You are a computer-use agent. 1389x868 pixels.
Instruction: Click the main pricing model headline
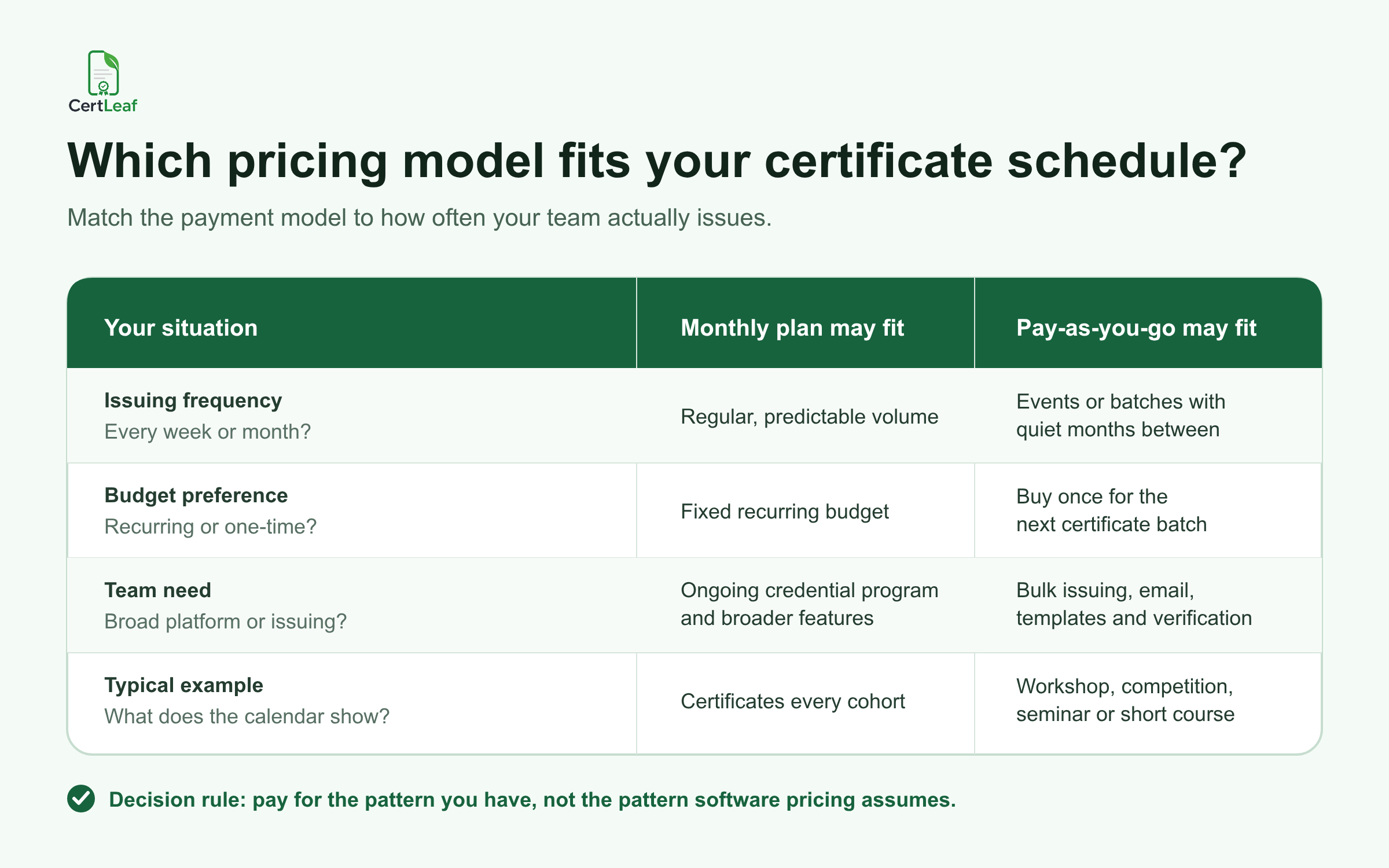[x=657, y=161]
